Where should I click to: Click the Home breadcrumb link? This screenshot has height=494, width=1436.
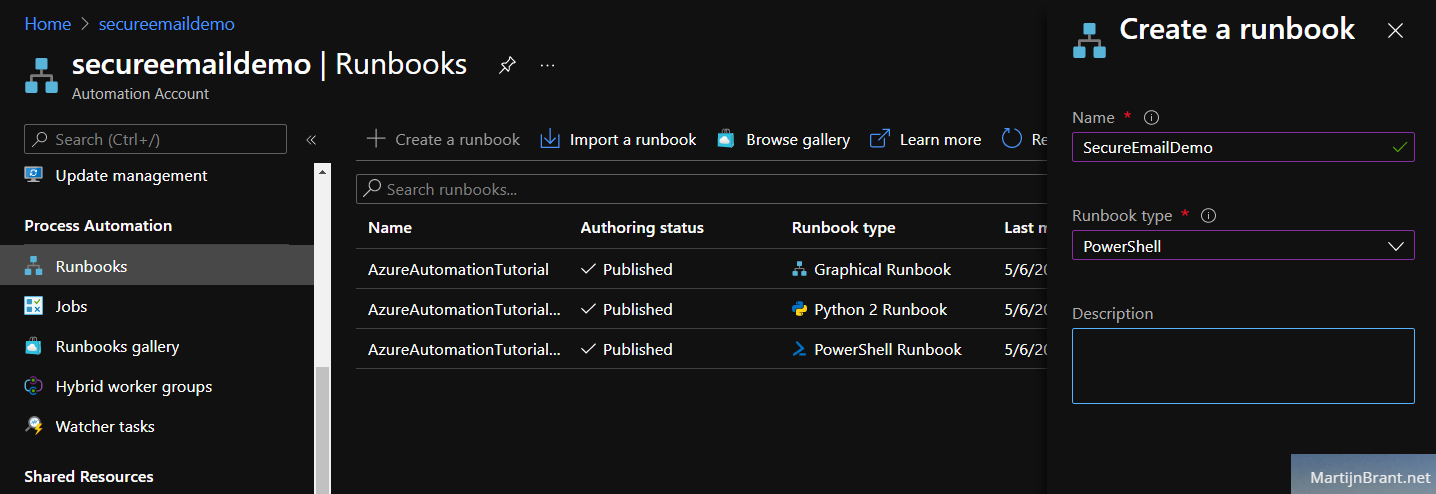tap(47, 23)
